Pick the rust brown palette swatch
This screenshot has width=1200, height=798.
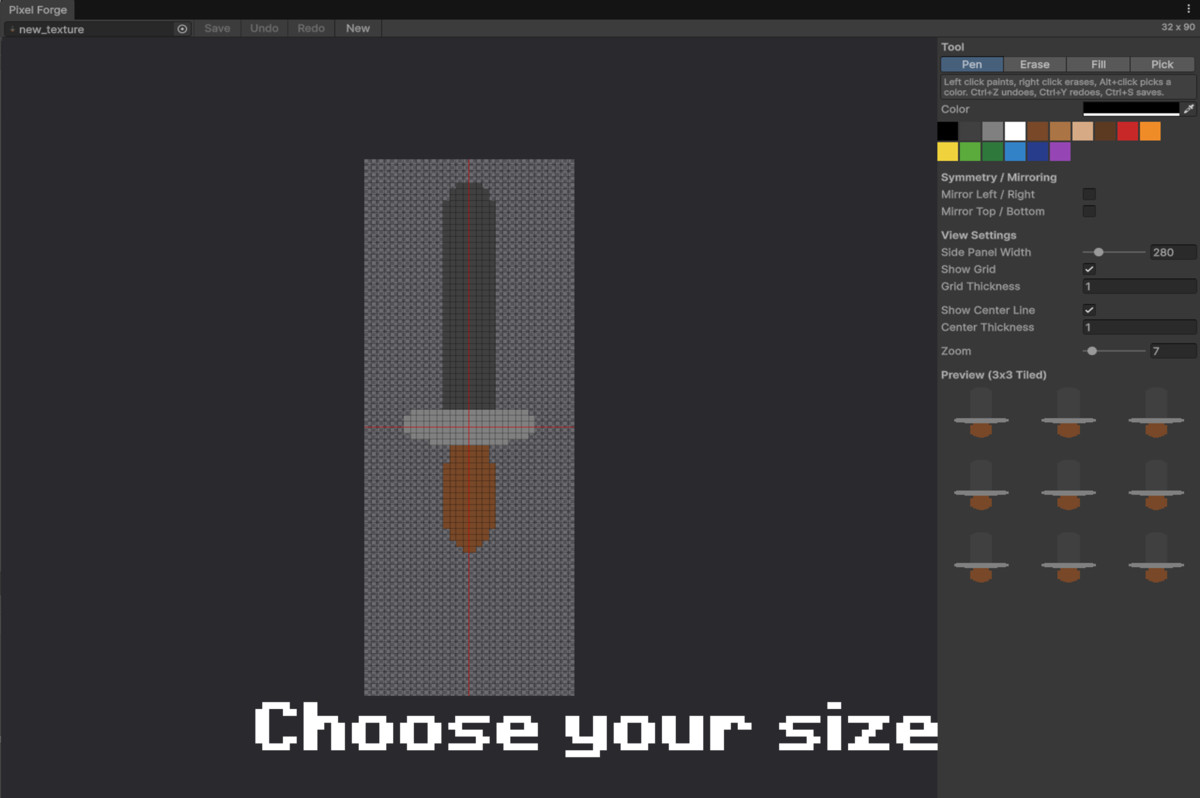[1037, 131]
